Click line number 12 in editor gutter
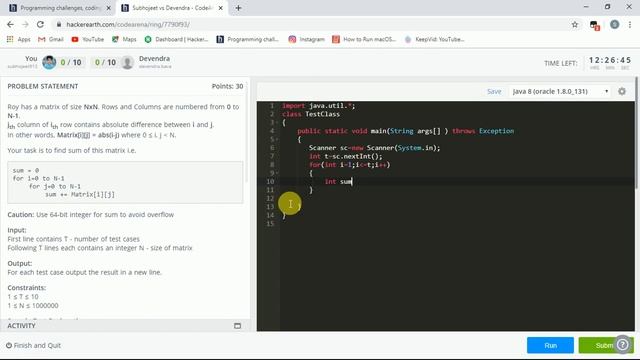Screen dimensions: 640x360 pyautogui.click(x=270, y=198)
